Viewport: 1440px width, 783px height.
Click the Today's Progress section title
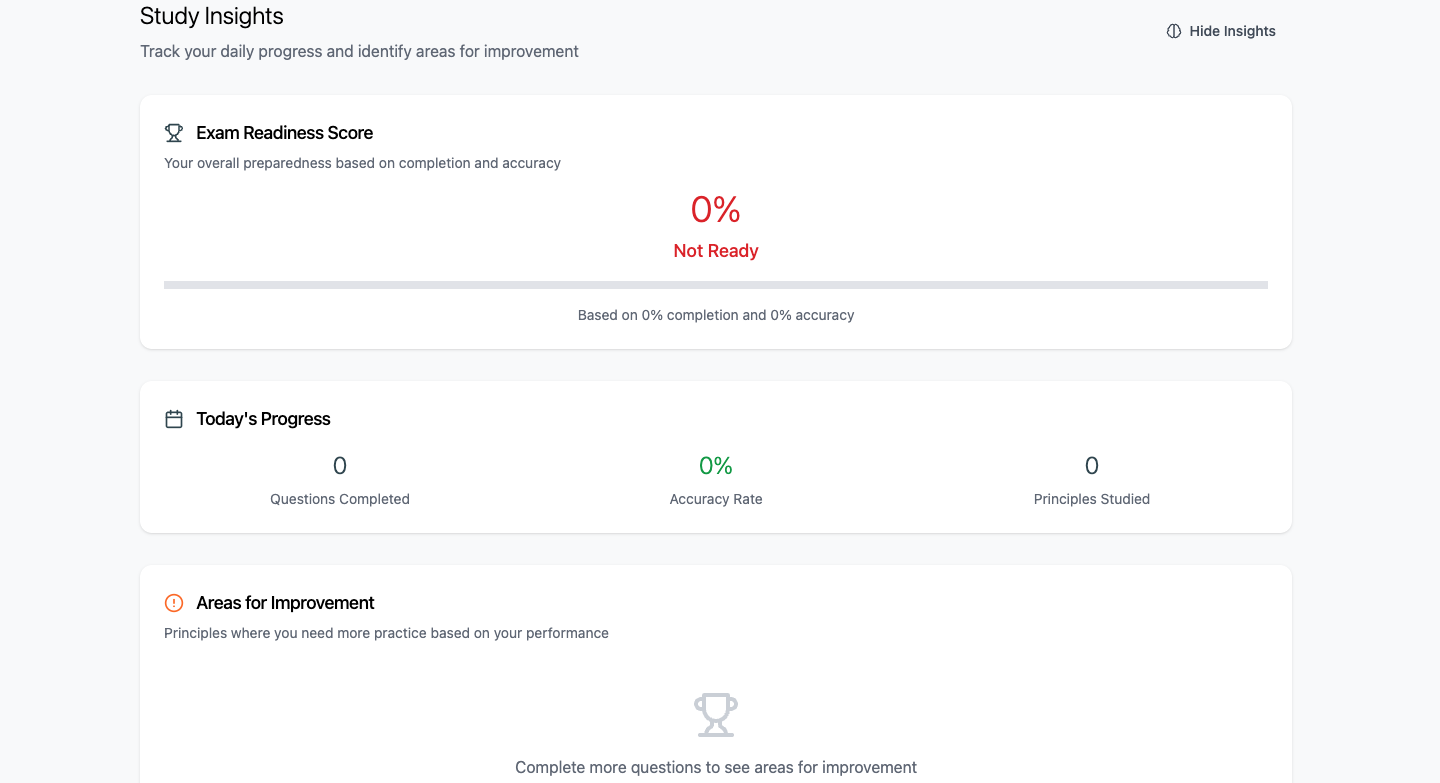click(263, 419)
